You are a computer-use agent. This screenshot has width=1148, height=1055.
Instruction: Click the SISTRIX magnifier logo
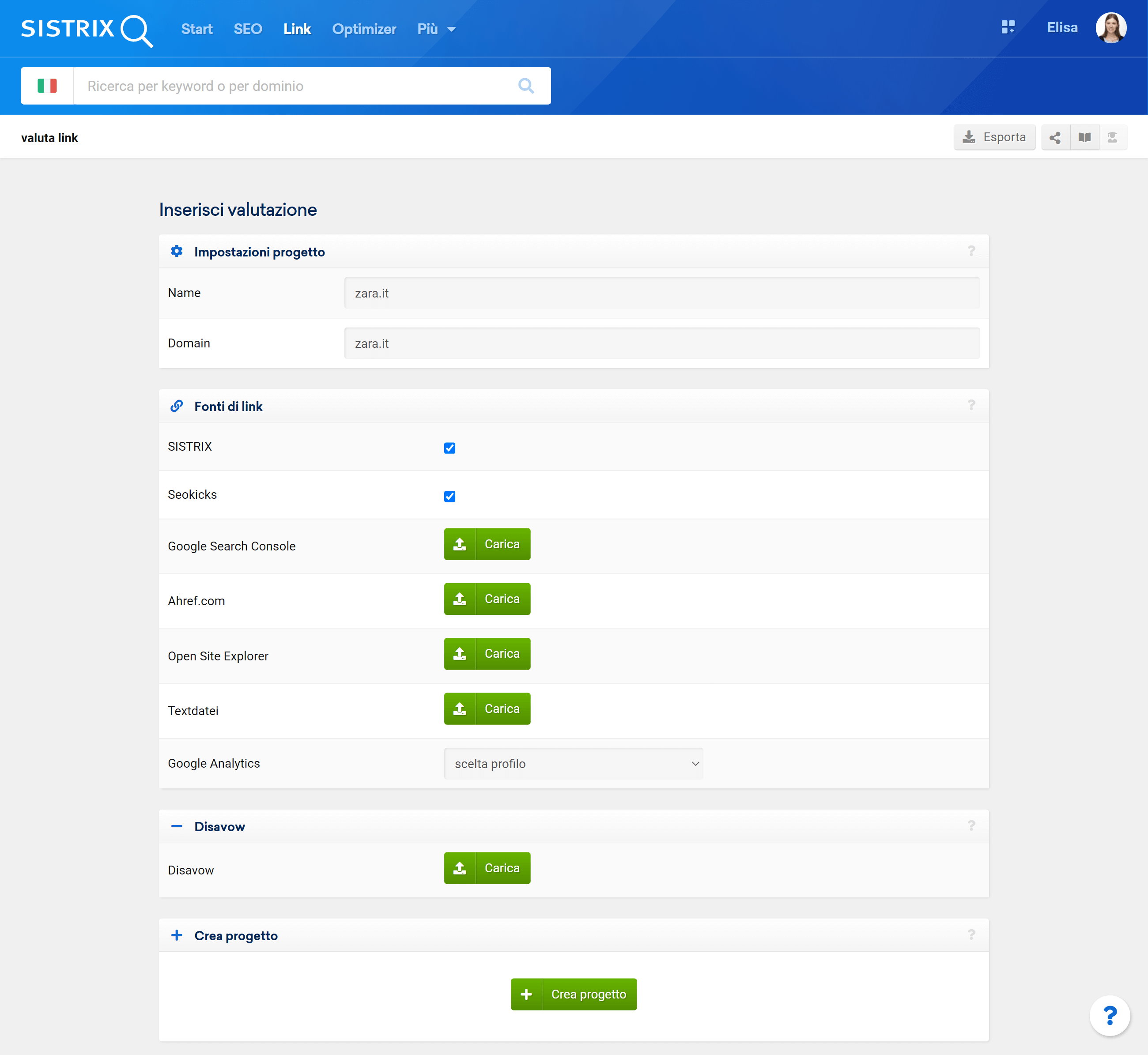[87, 29]
